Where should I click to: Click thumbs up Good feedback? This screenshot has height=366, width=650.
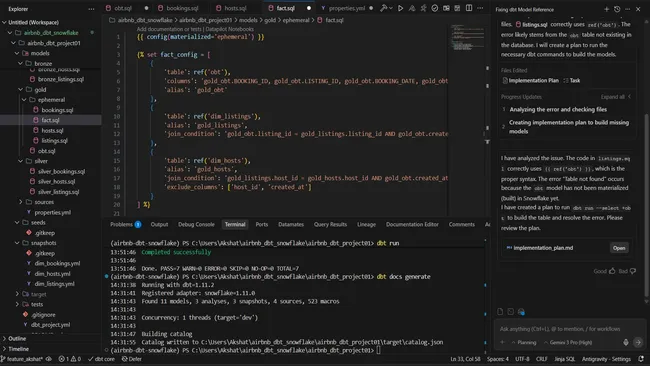(612, 271)
